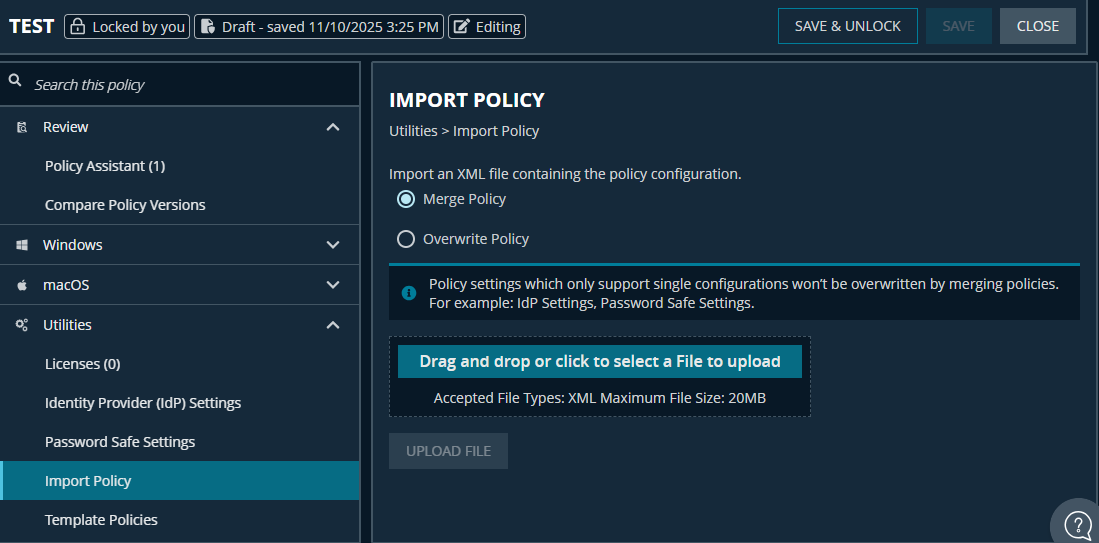Click the CLOSE button
The width and height of the screenshot is (1099, 543).
(1037, 26)
